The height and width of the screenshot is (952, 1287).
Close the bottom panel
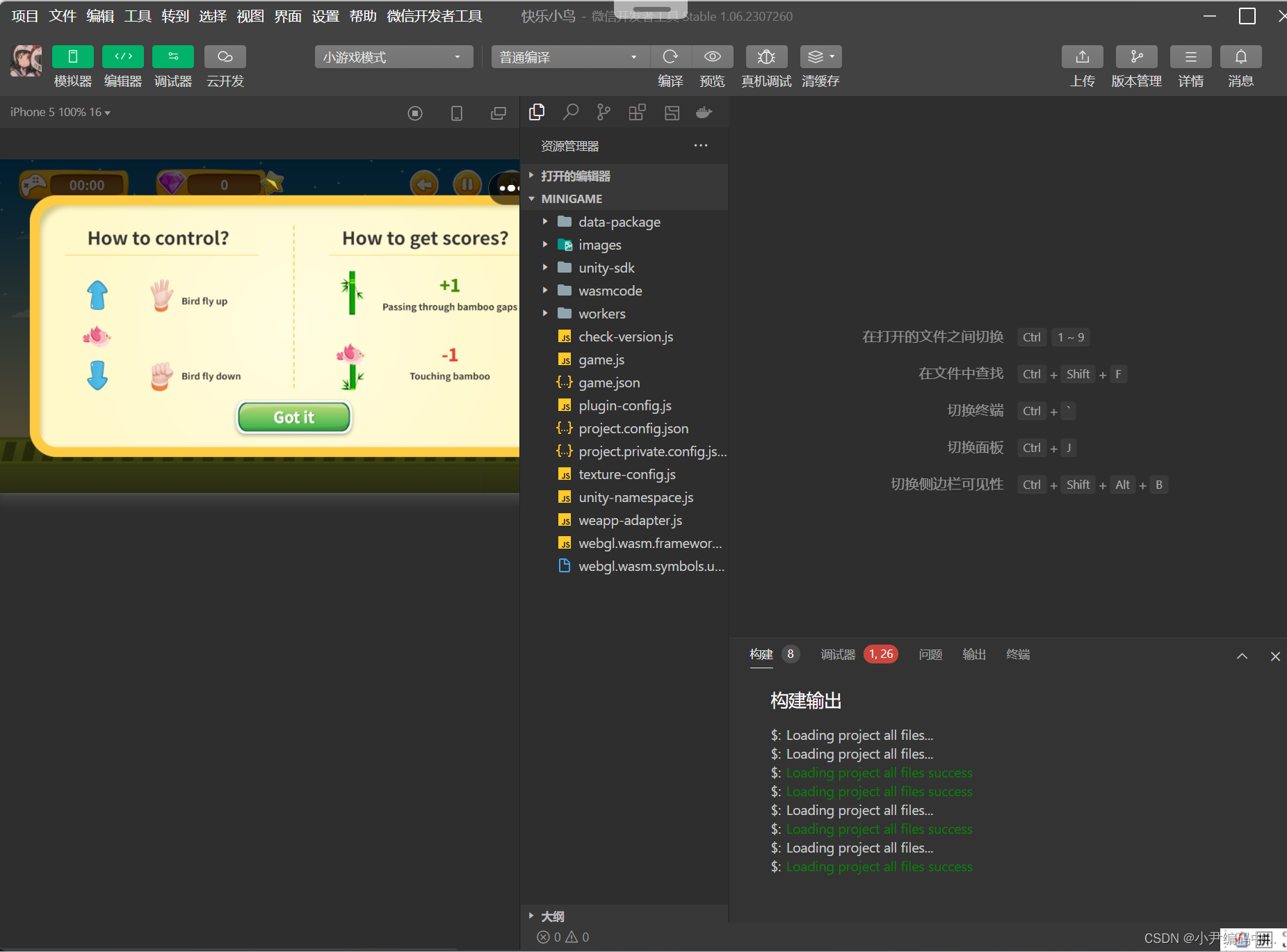coord(1275,656)
